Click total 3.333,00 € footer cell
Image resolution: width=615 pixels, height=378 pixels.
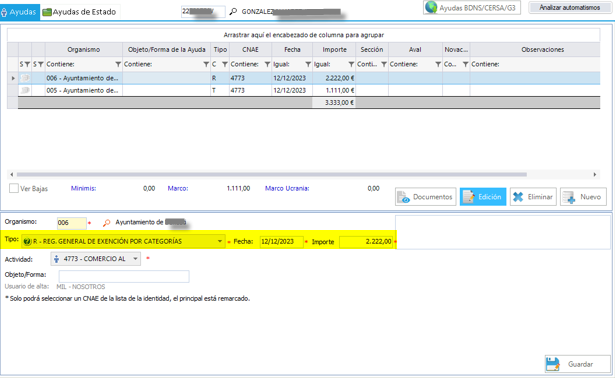(334, 102)
